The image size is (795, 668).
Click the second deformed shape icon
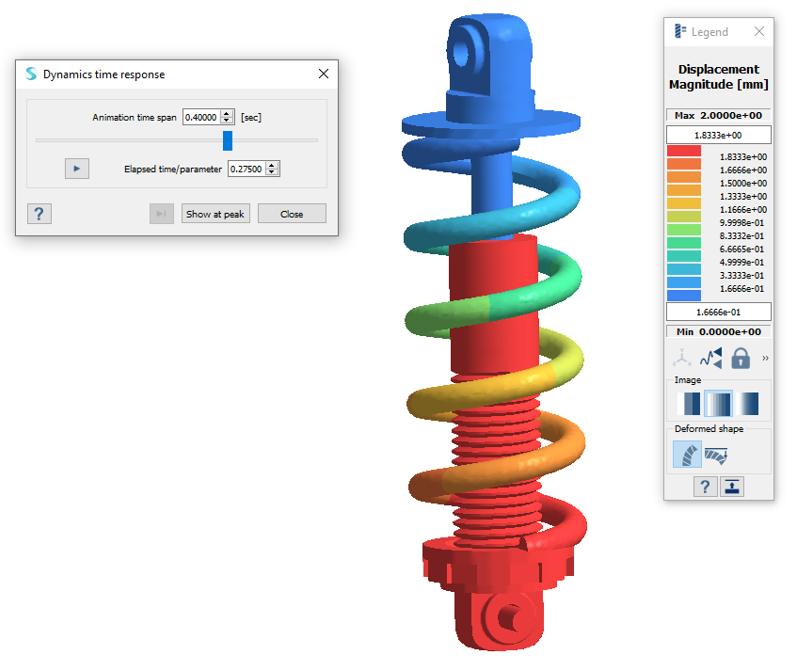click(x=717, y=455)
